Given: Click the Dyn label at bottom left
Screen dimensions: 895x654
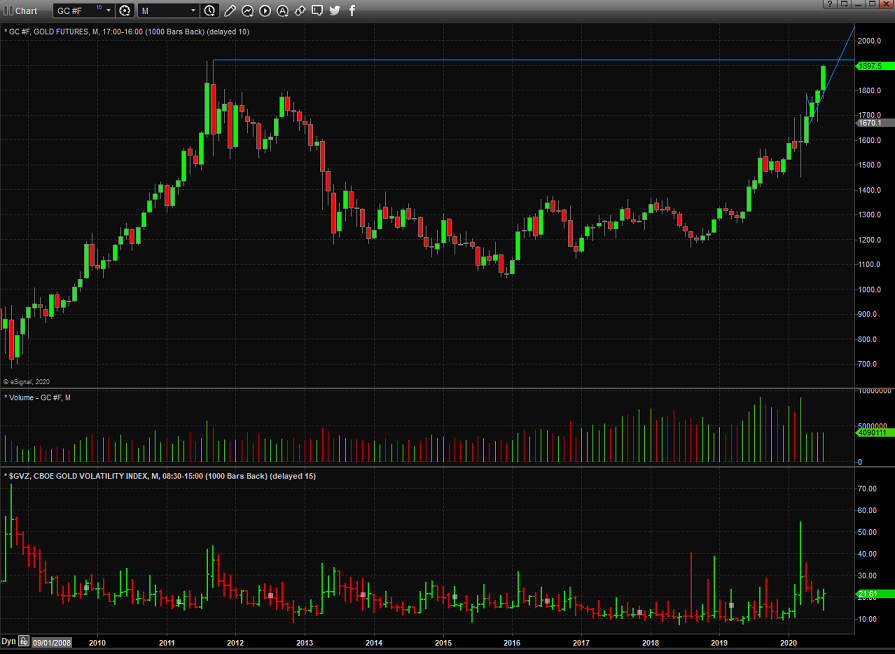Looking at the screenshot, I should pyautogui.click(x=8, y=641).
